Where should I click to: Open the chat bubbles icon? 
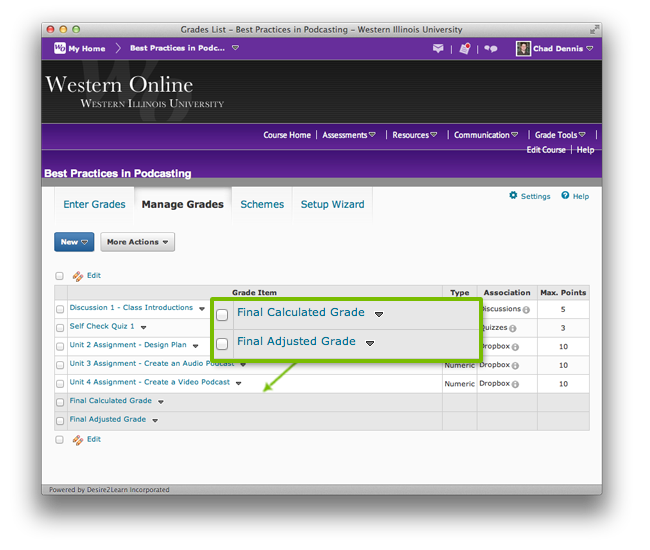click(x=491, y=48)
